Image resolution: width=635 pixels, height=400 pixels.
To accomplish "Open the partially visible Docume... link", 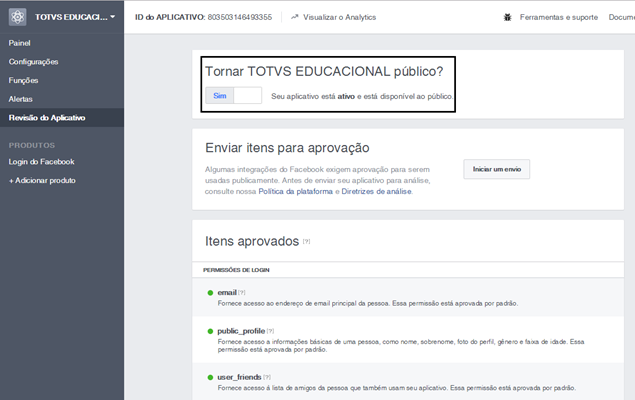I will [x=622, y=17].
